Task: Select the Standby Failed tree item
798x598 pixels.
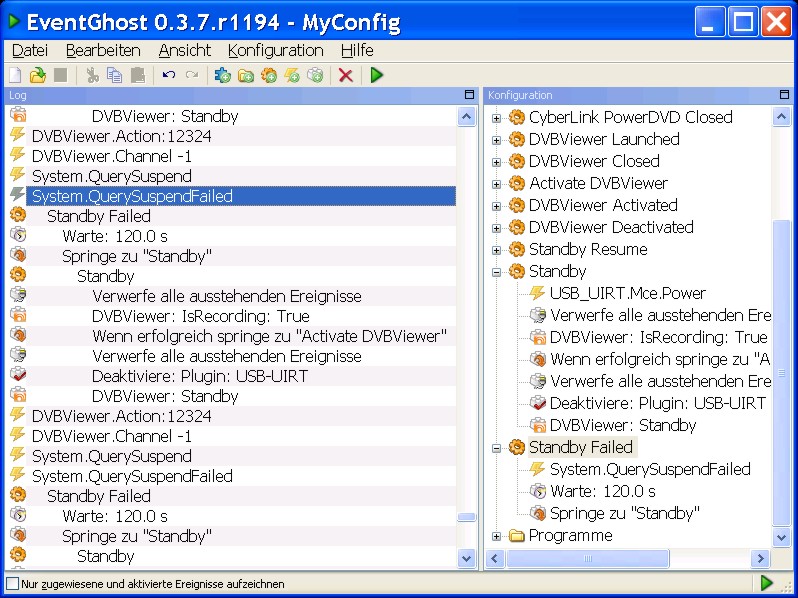Action: [x=581, y=447]
